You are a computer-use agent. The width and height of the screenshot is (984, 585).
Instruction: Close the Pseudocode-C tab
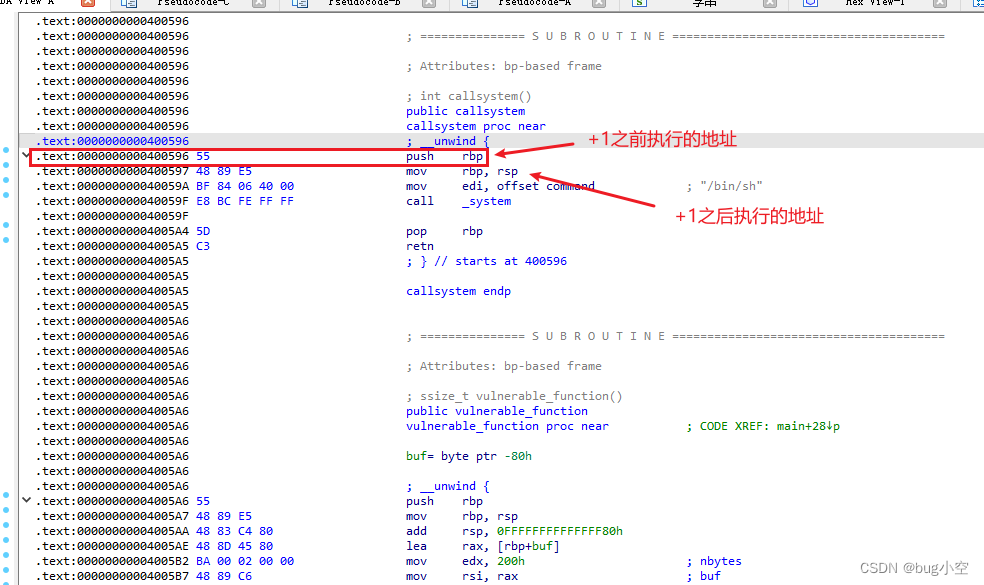click(x=259, y=3)
